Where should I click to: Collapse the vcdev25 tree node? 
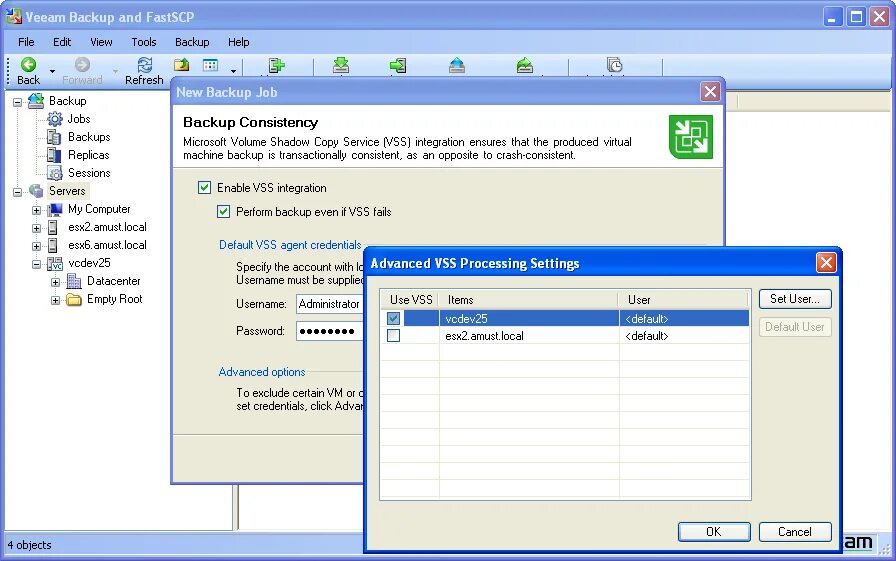[x=37, y=265]
